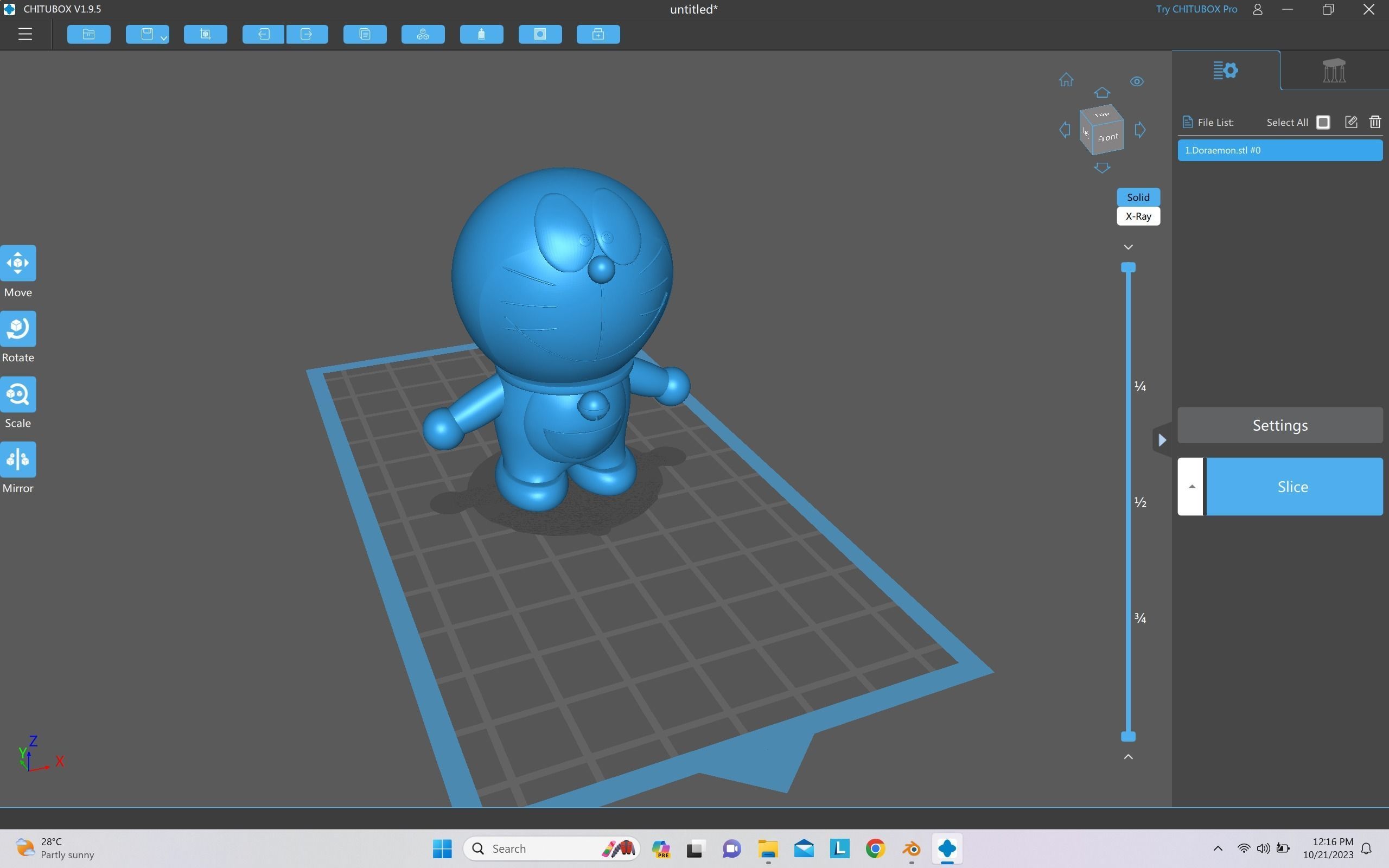Click the edit/measure icon in File List
Screen dimensions: 1389x868
point(1350,122)
